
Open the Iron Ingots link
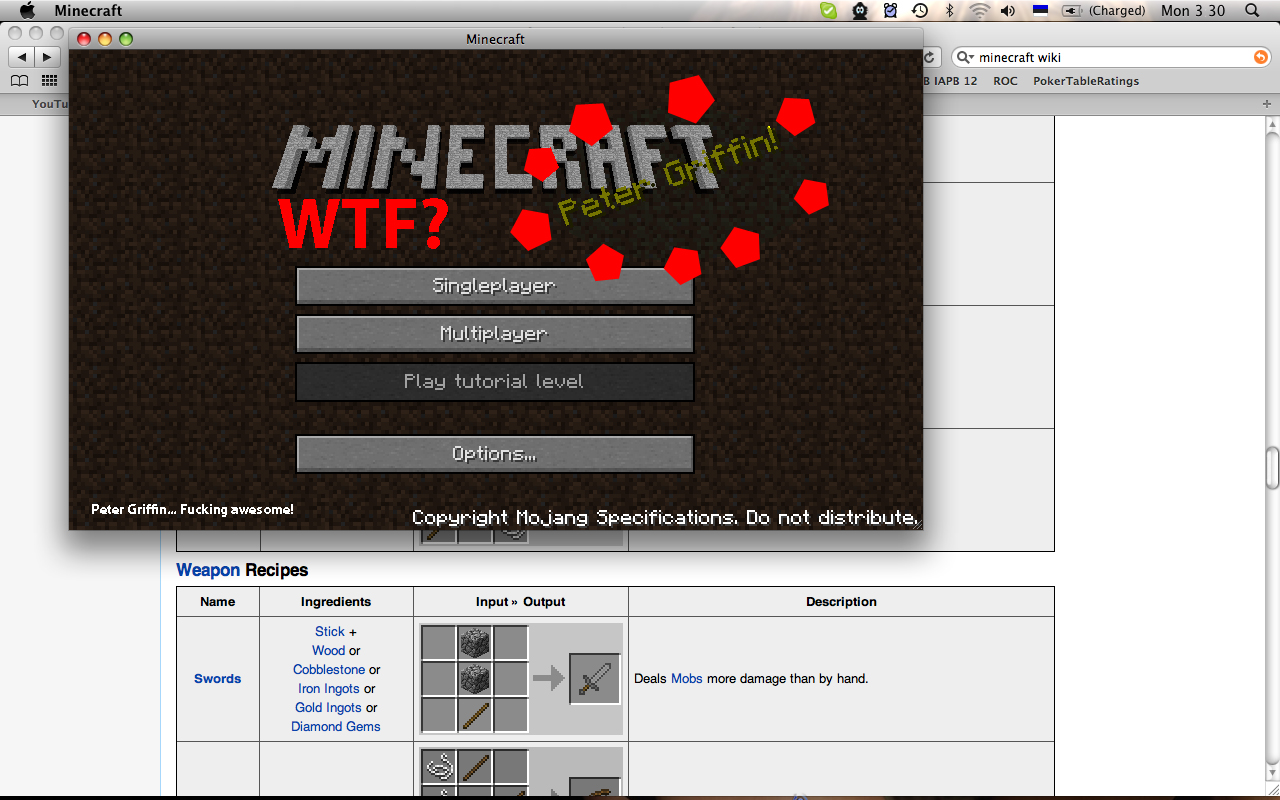click(x=329, y=689)
